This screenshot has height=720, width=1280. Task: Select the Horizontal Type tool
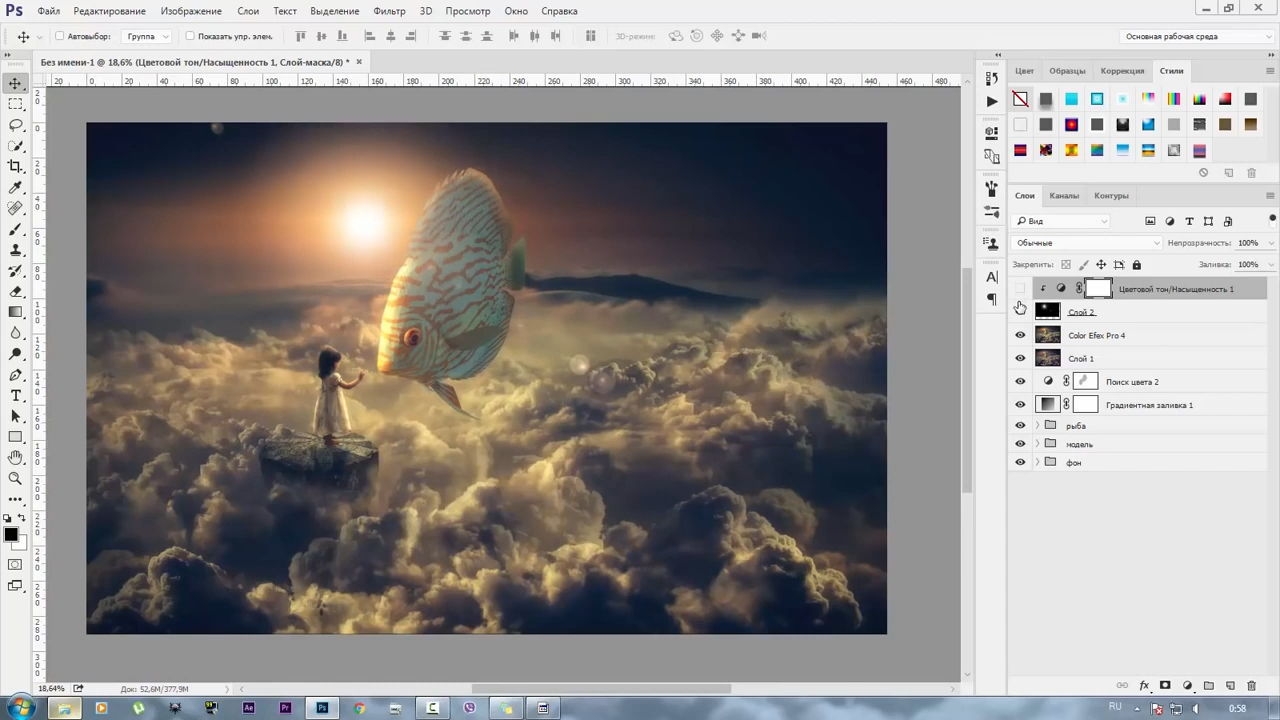[x=15, y=396]
